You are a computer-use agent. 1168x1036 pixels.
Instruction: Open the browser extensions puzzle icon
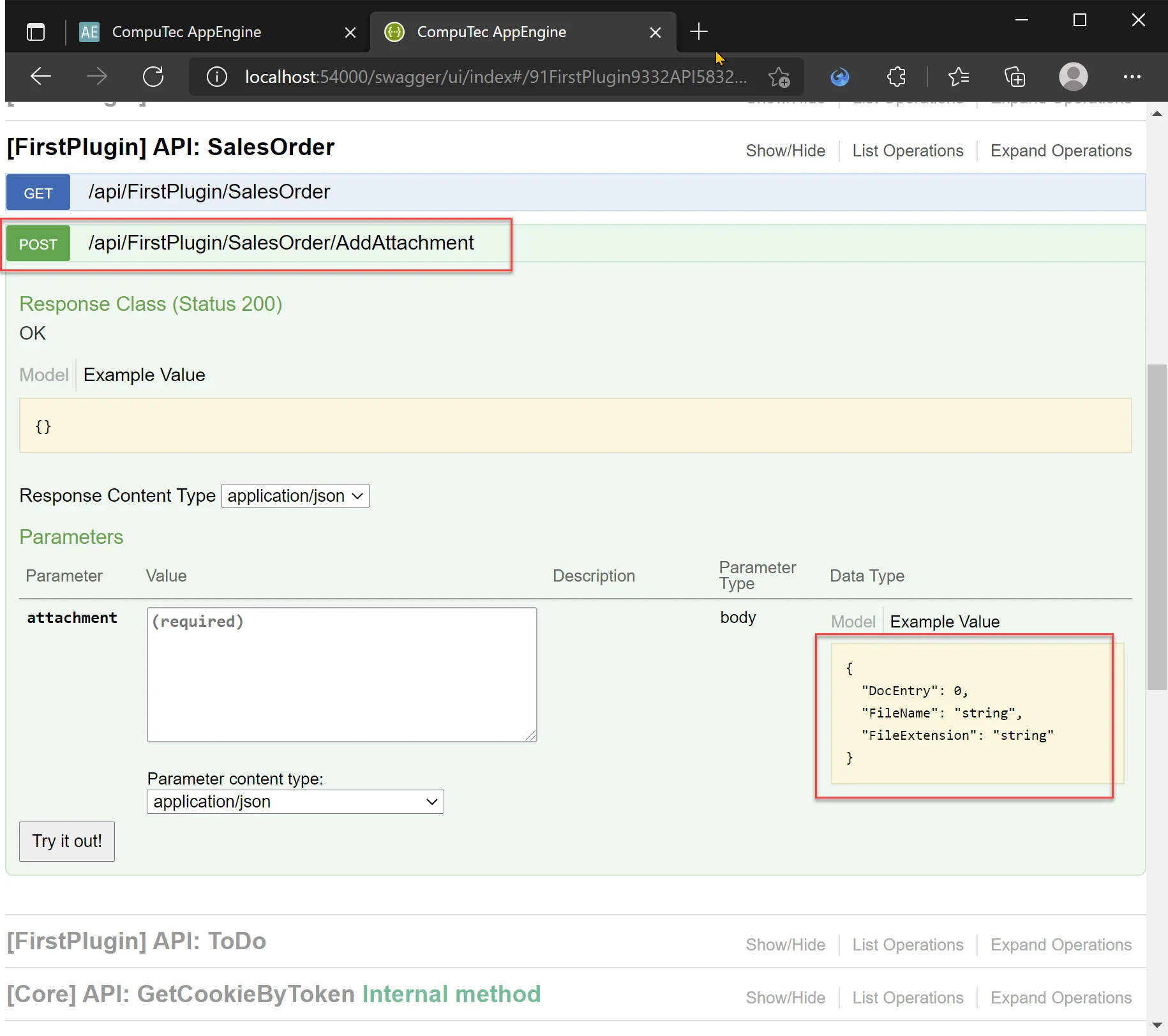point(896,77)
